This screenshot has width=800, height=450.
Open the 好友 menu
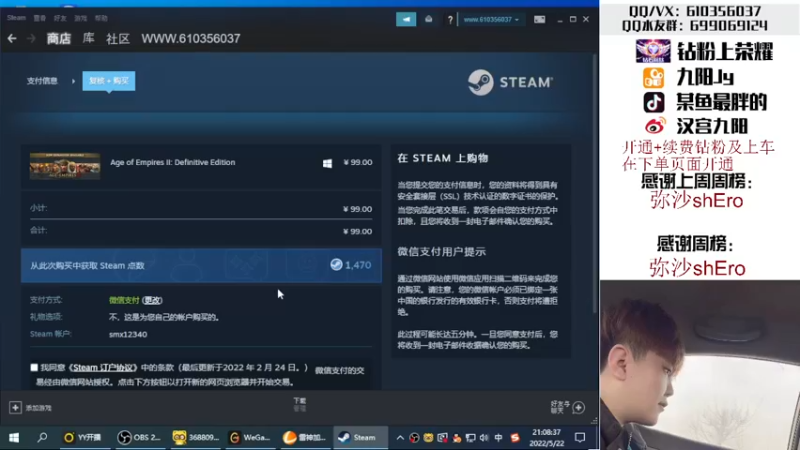click(60, 18)
